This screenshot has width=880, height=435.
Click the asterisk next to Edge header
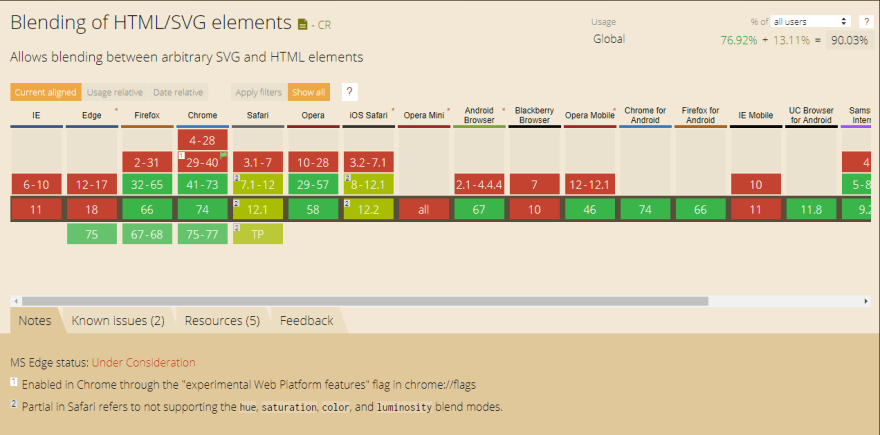point(116,110)
